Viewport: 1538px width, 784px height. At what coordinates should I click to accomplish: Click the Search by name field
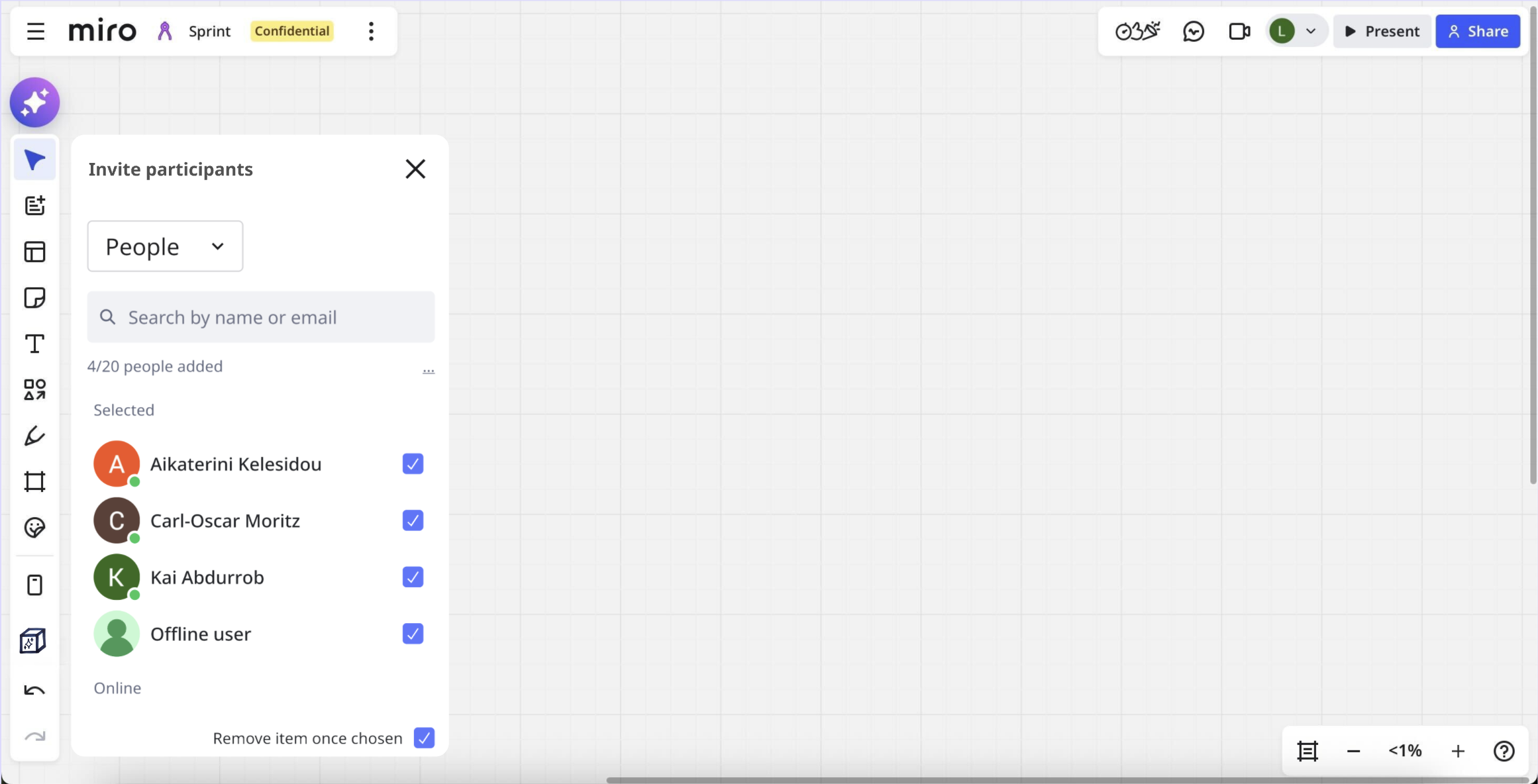(261, 317)
